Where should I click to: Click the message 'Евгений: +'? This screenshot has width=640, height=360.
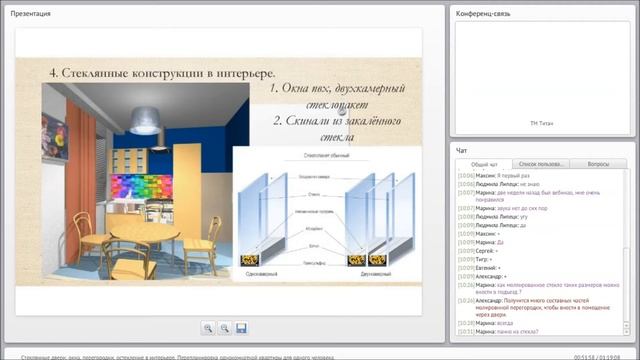(479, 268)
